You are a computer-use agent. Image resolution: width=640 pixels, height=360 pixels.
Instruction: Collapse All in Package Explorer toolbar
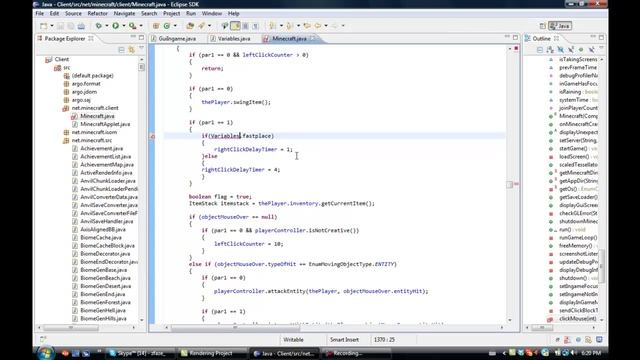pos(121,50)
